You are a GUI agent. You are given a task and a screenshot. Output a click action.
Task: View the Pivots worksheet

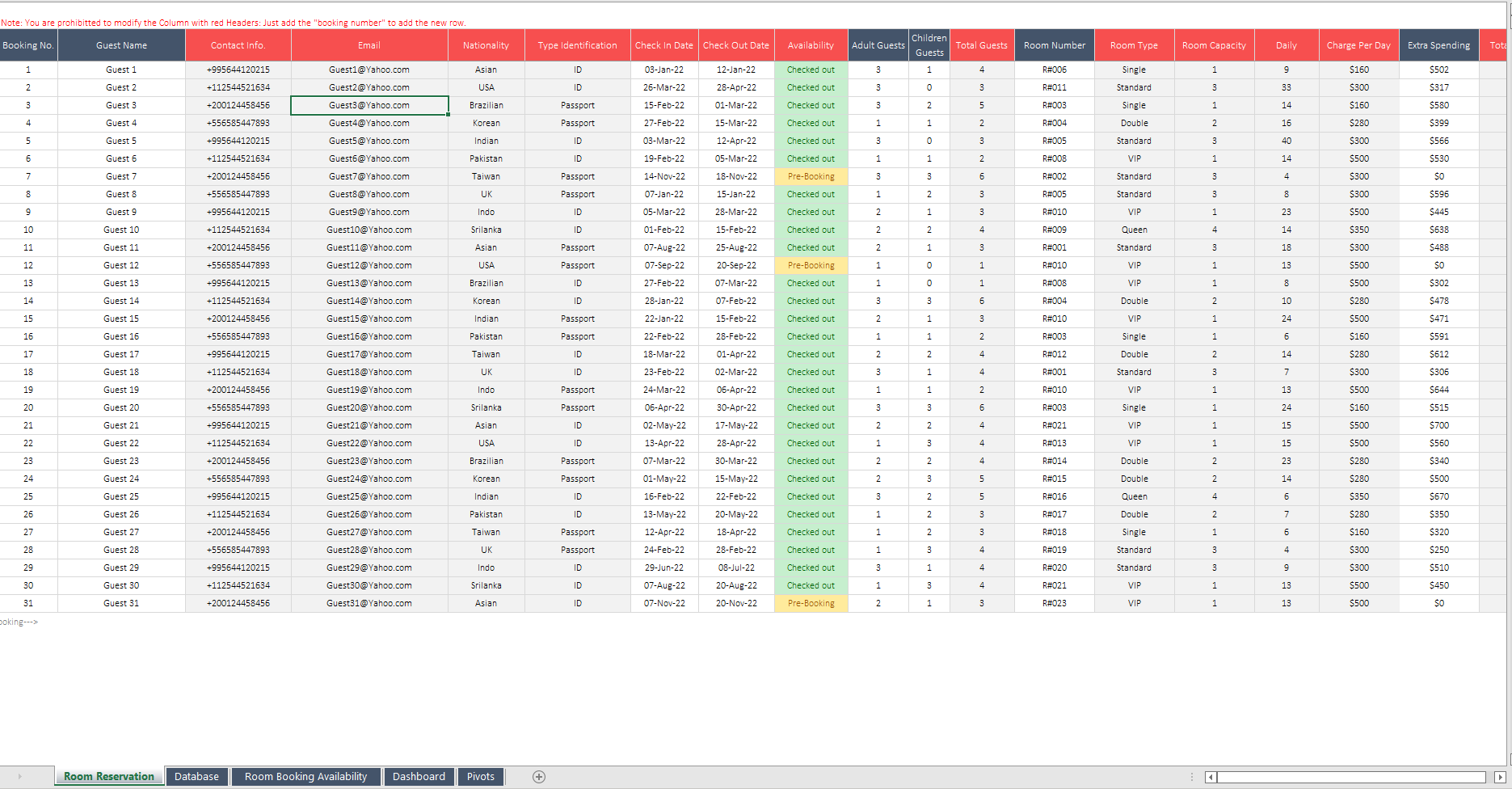tap(480, 776)
